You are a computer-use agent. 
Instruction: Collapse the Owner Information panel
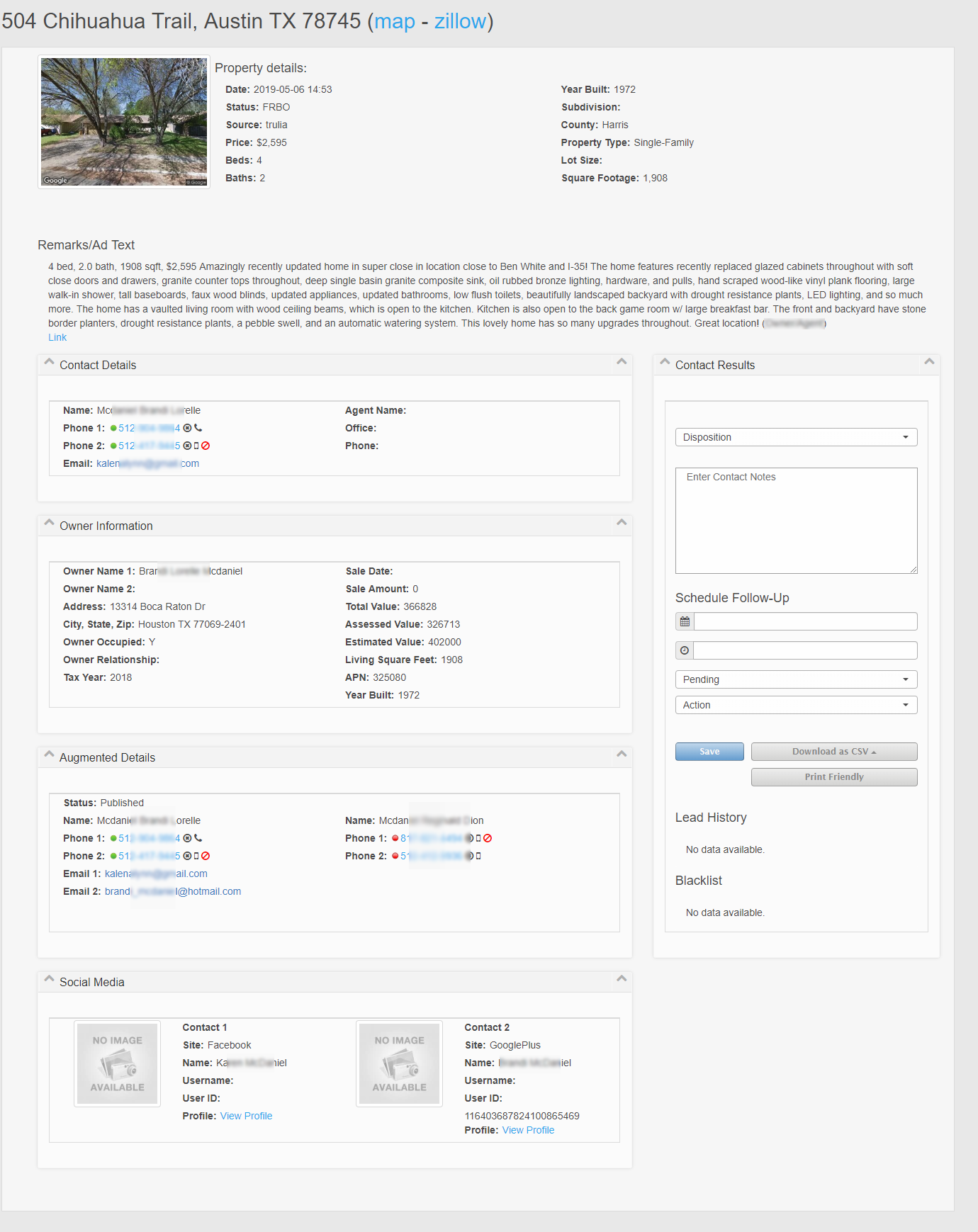pyautogui.click(x=622, y=523)
